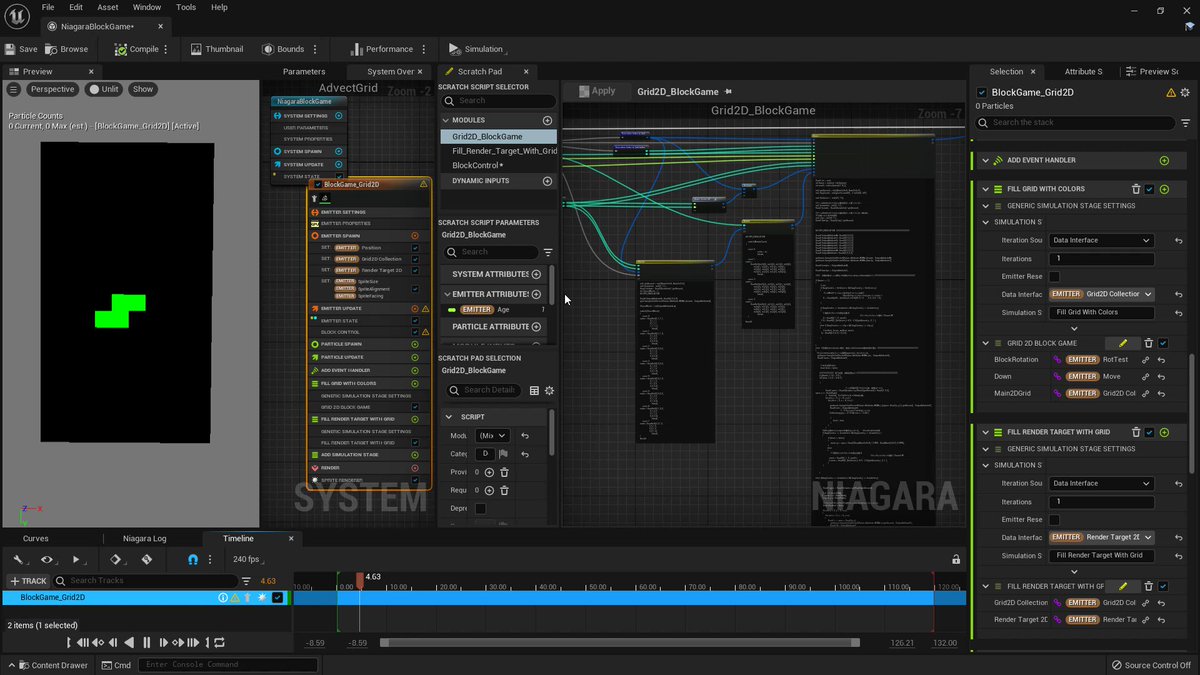The height and width of the screenshot is (675, 1200).
Task: Click the add TRACK button
Action: (28, 580)
